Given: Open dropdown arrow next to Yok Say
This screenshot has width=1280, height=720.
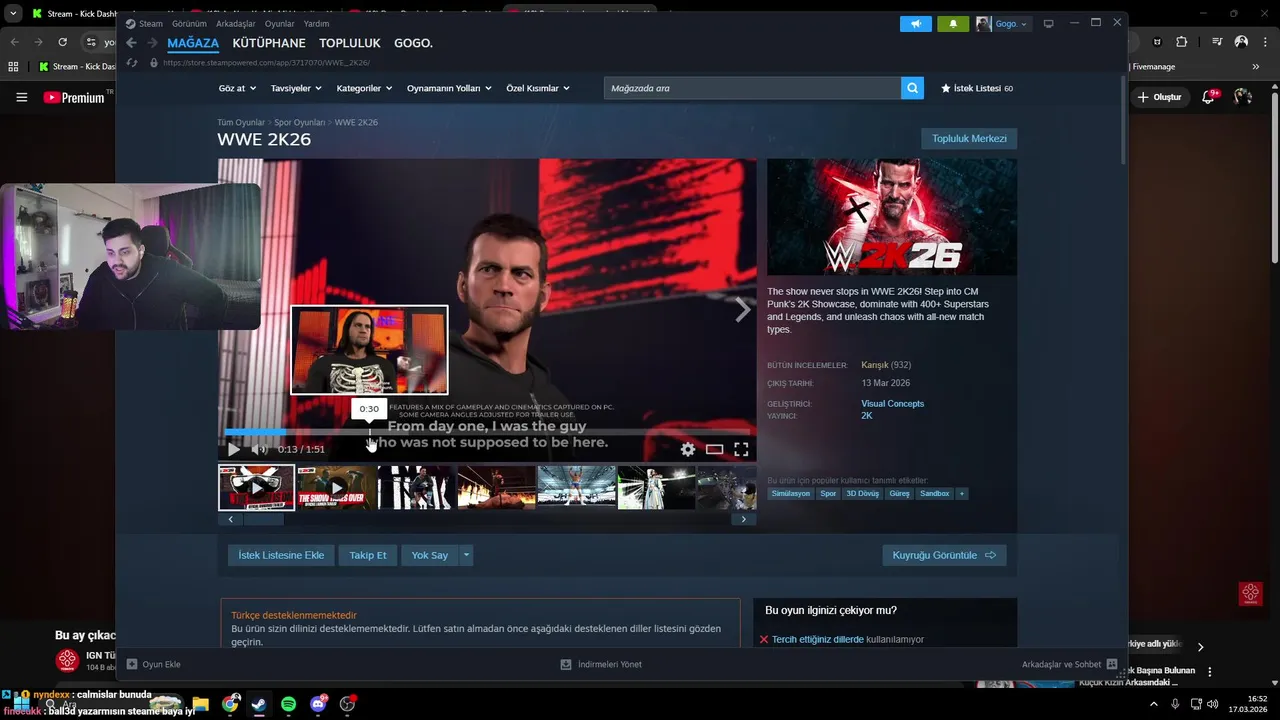Looking at the screenshot, I should point(466,555).
